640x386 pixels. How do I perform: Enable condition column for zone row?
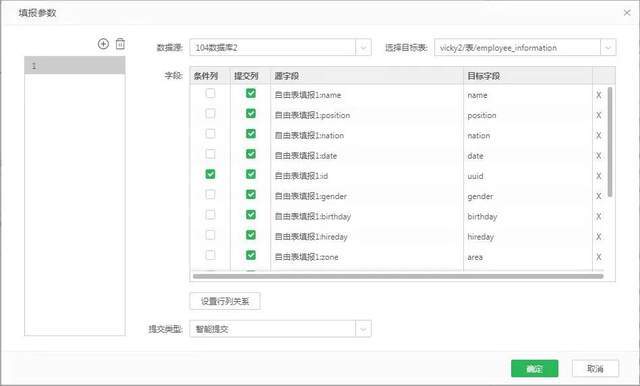[x=210, y=255]
